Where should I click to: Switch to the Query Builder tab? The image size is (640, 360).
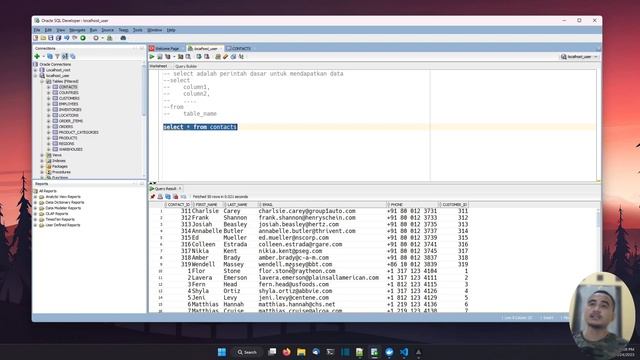pos(186,66)
